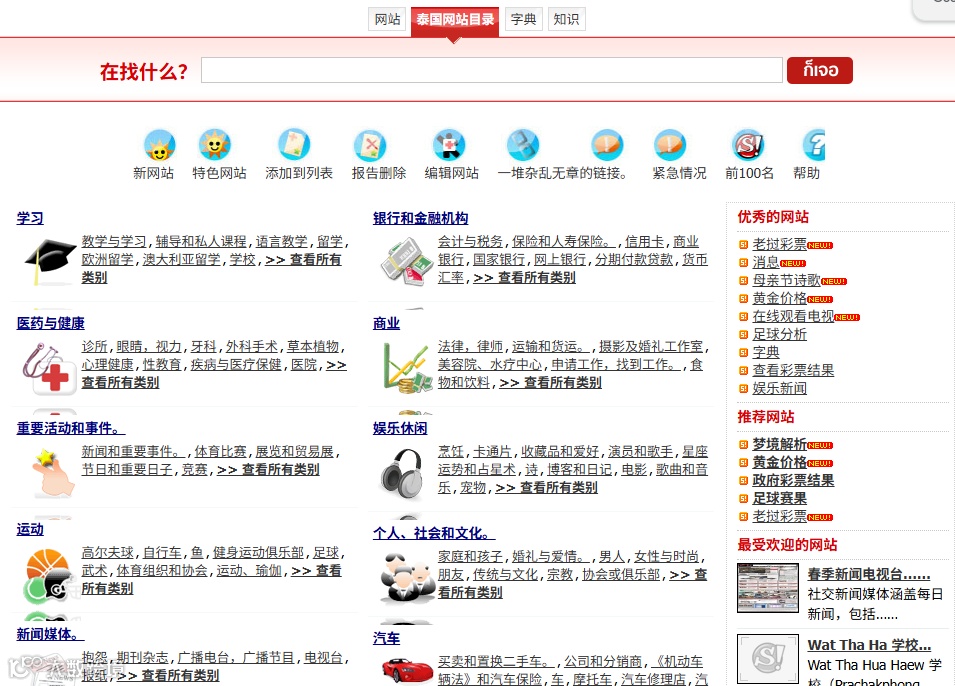Click the 会计与税务 subcategory link
Image resolution: width=955 pixels, height=686 pixels.
pos(470,242)
